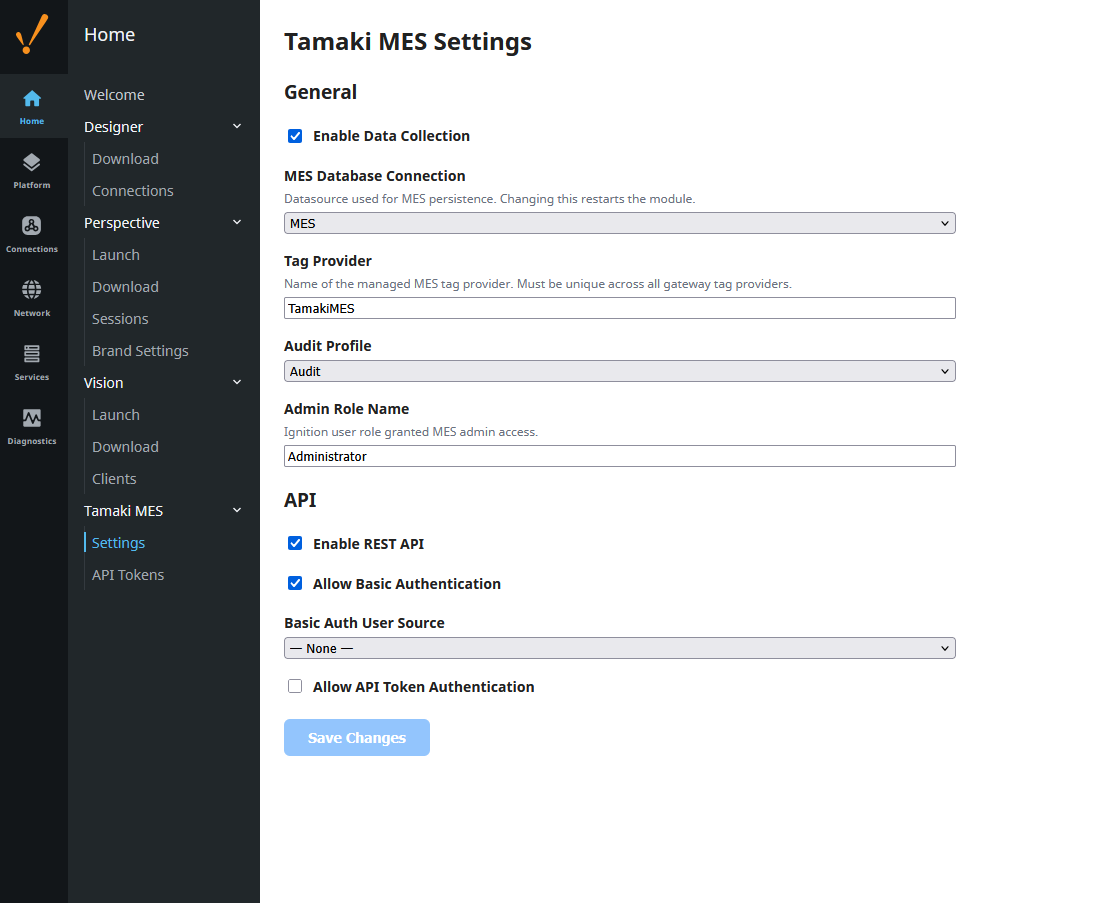The width and height of the screenshot is (1118, 903).
Task: Open Perspective Sessions page
Action: (x=120, y=319)
